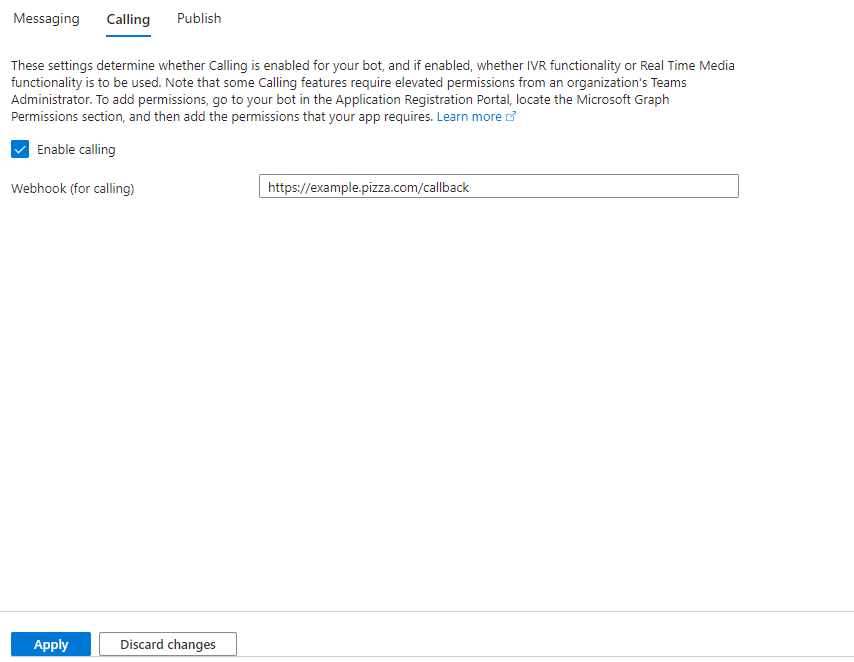Viewport: 854px width, 662px height.
Task: Apply the calling settings
Action: 51,644
